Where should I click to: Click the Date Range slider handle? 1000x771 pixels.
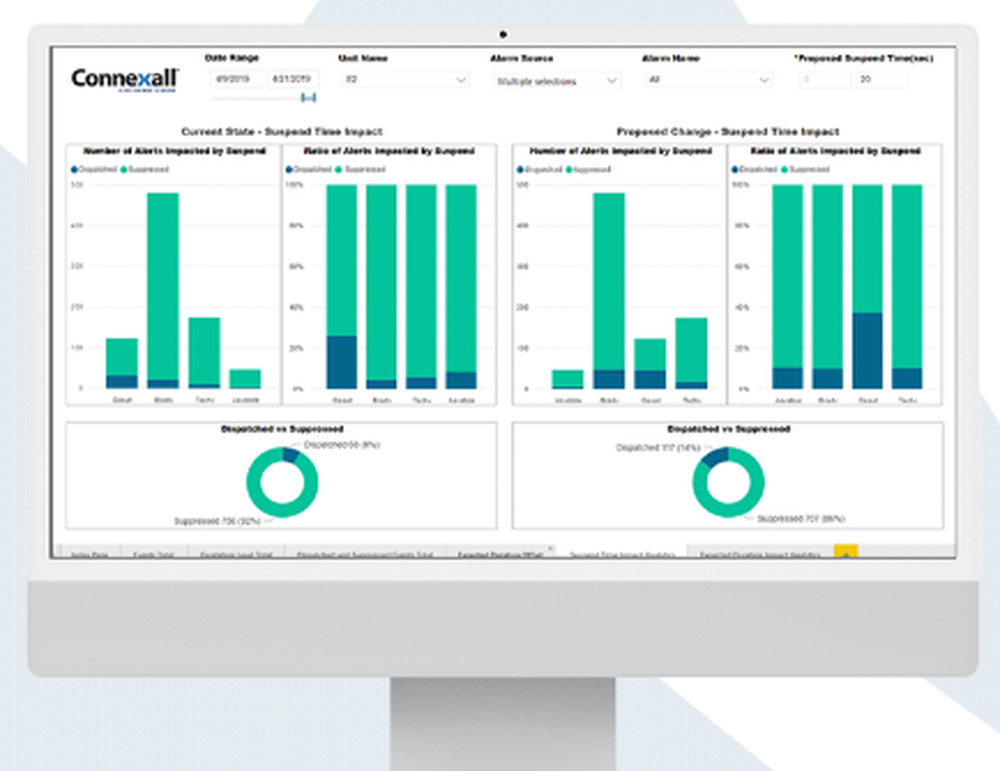(309, 98)
